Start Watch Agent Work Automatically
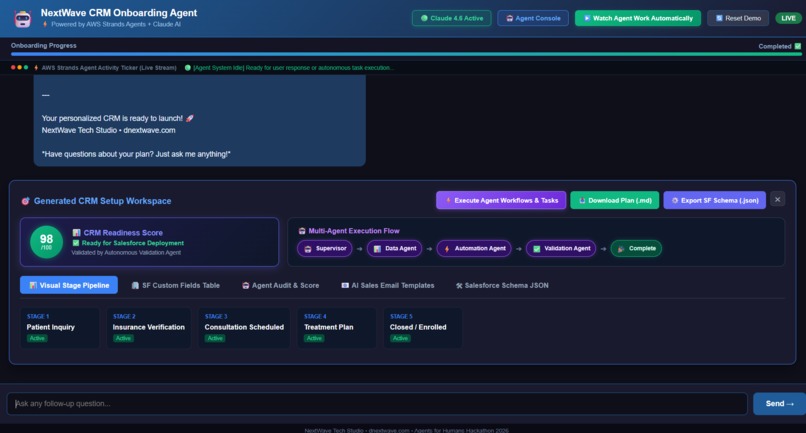This screenshot has width=806, height=433. click(637, 18)
